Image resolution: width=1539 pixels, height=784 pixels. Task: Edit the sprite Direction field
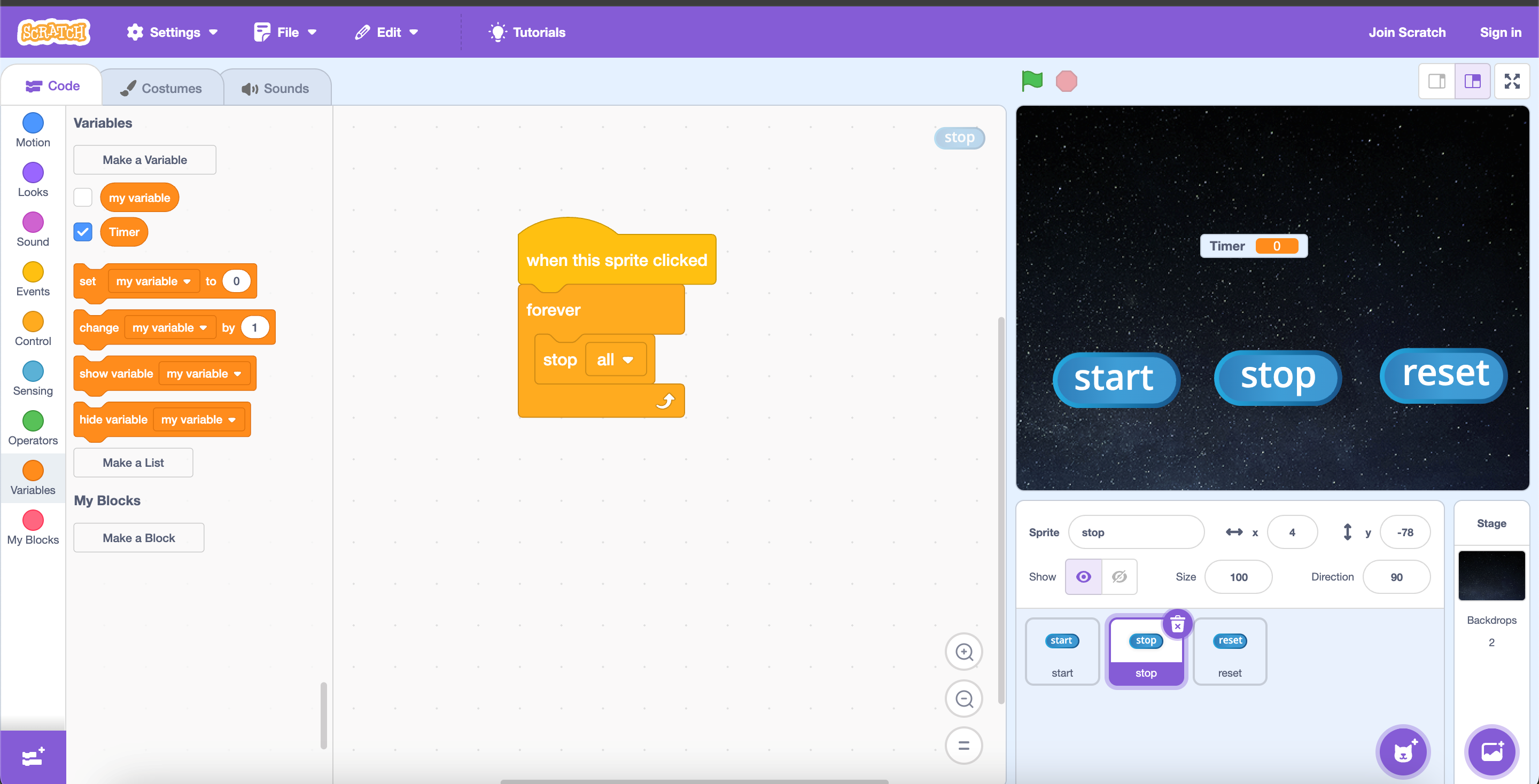(1396, 577)
